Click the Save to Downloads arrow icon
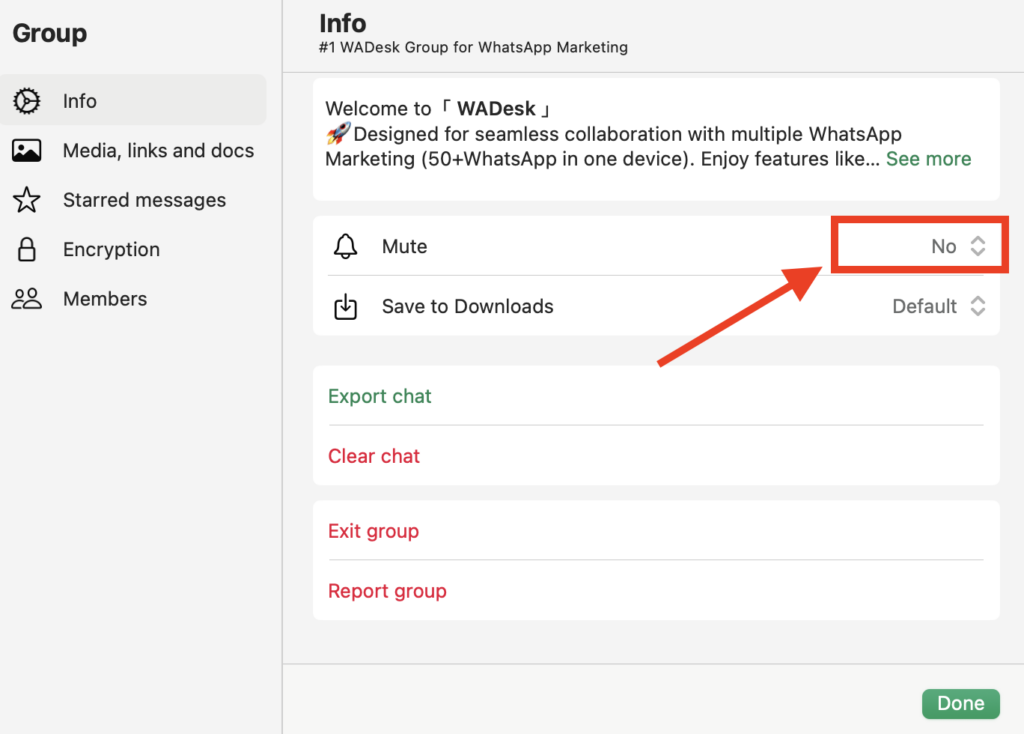1024x734 pixels. tap(345, 306)
